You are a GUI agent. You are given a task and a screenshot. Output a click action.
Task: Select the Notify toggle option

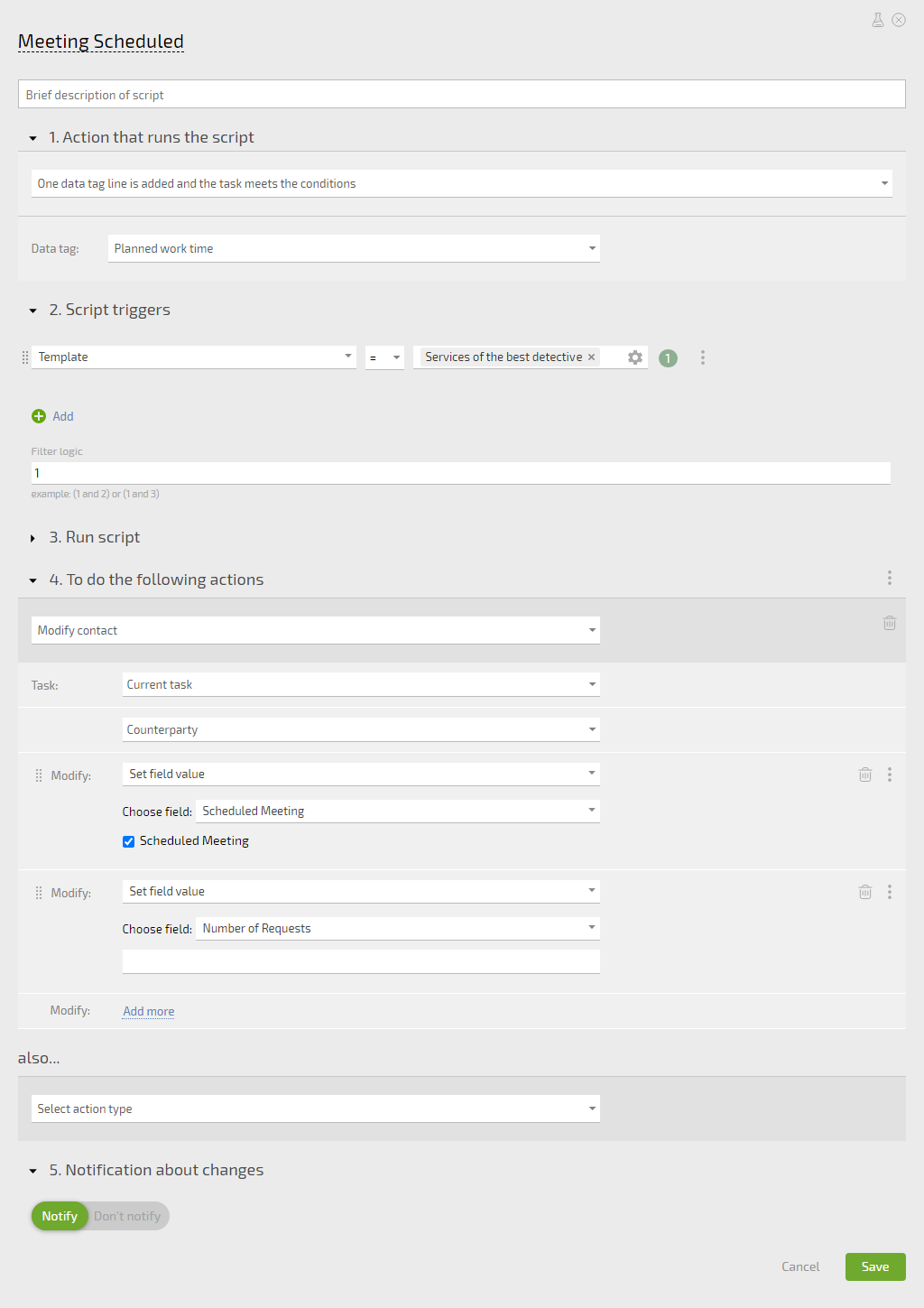60,1216
